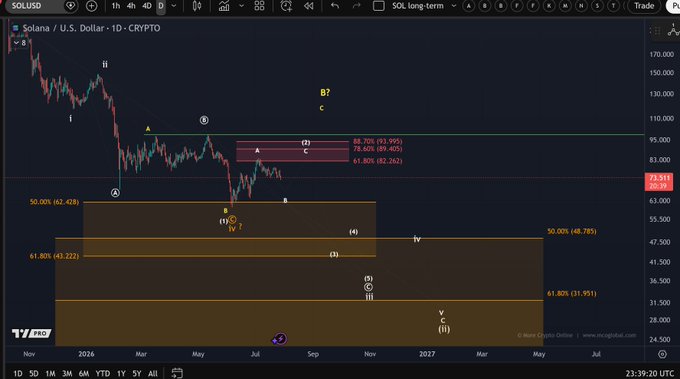Click the purple lightning bolt icon on chart

pos(280,339)
